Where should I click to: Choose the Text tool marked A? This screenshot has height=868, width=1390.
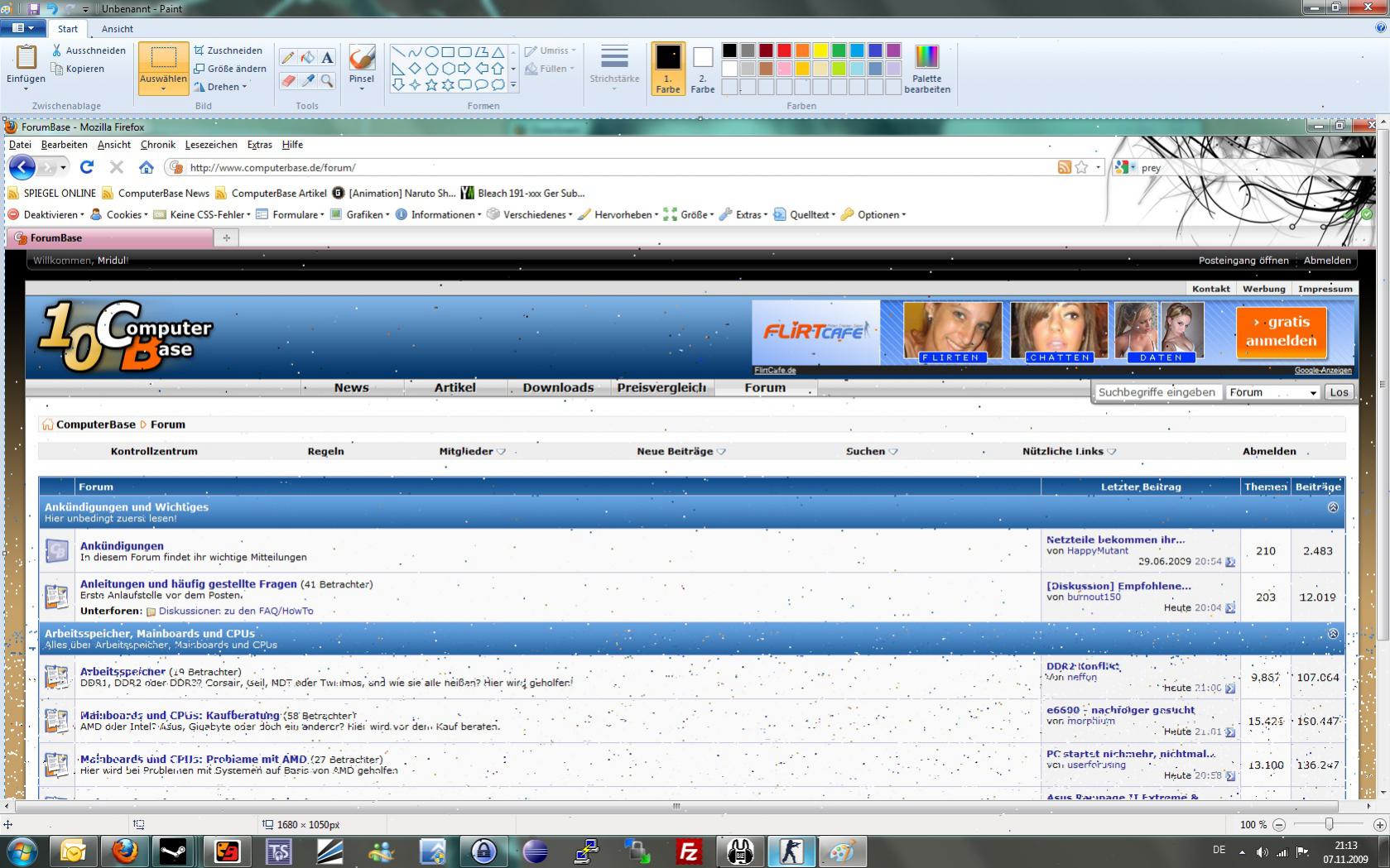click(327, 57)
